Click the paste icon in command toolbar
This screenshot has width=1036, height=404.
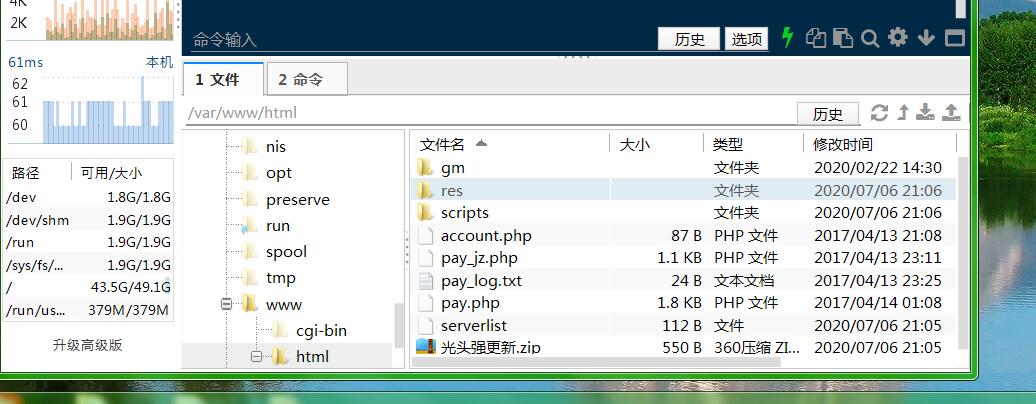point(843,39)
